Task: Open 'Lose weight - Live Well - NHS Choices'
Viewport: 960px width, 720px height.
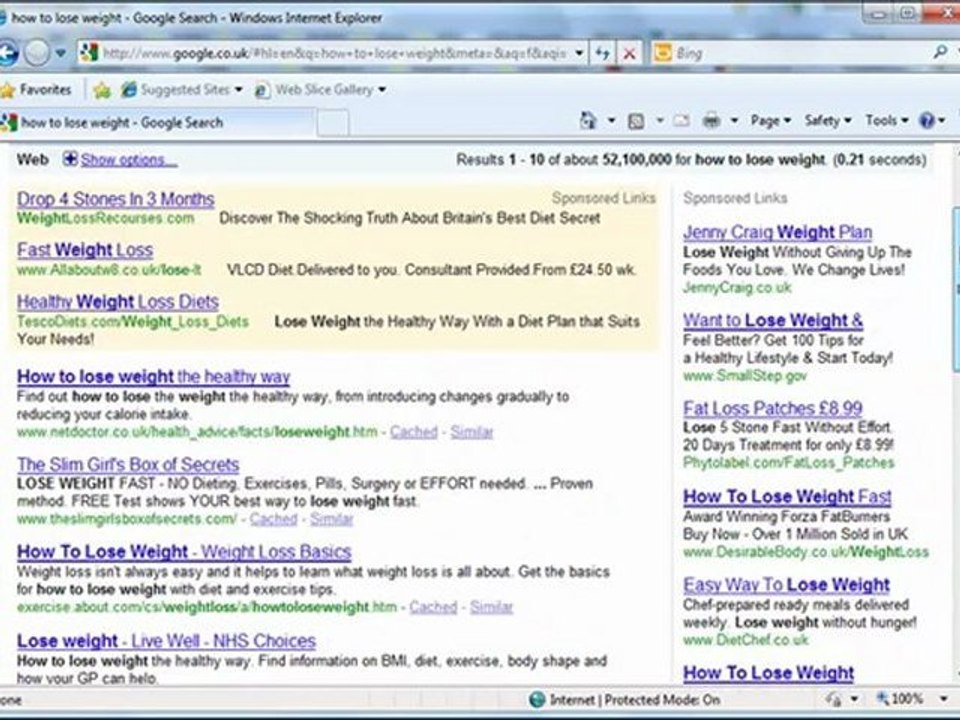Action: (x=167, y=641)
